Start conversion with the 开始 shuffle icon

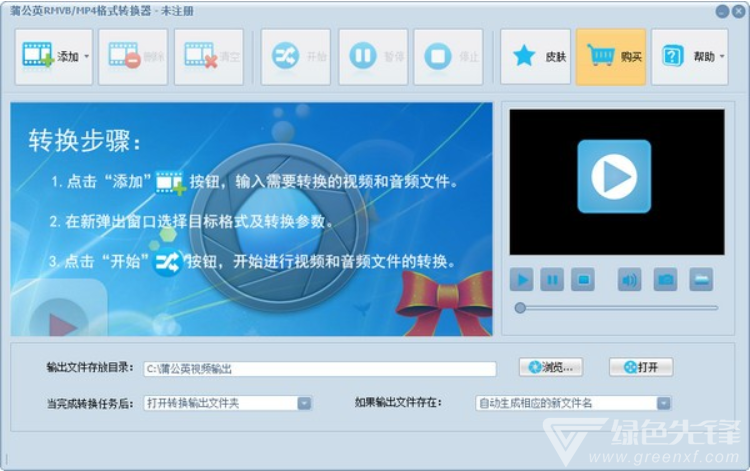pyautogui.click(x=282, y=57)
